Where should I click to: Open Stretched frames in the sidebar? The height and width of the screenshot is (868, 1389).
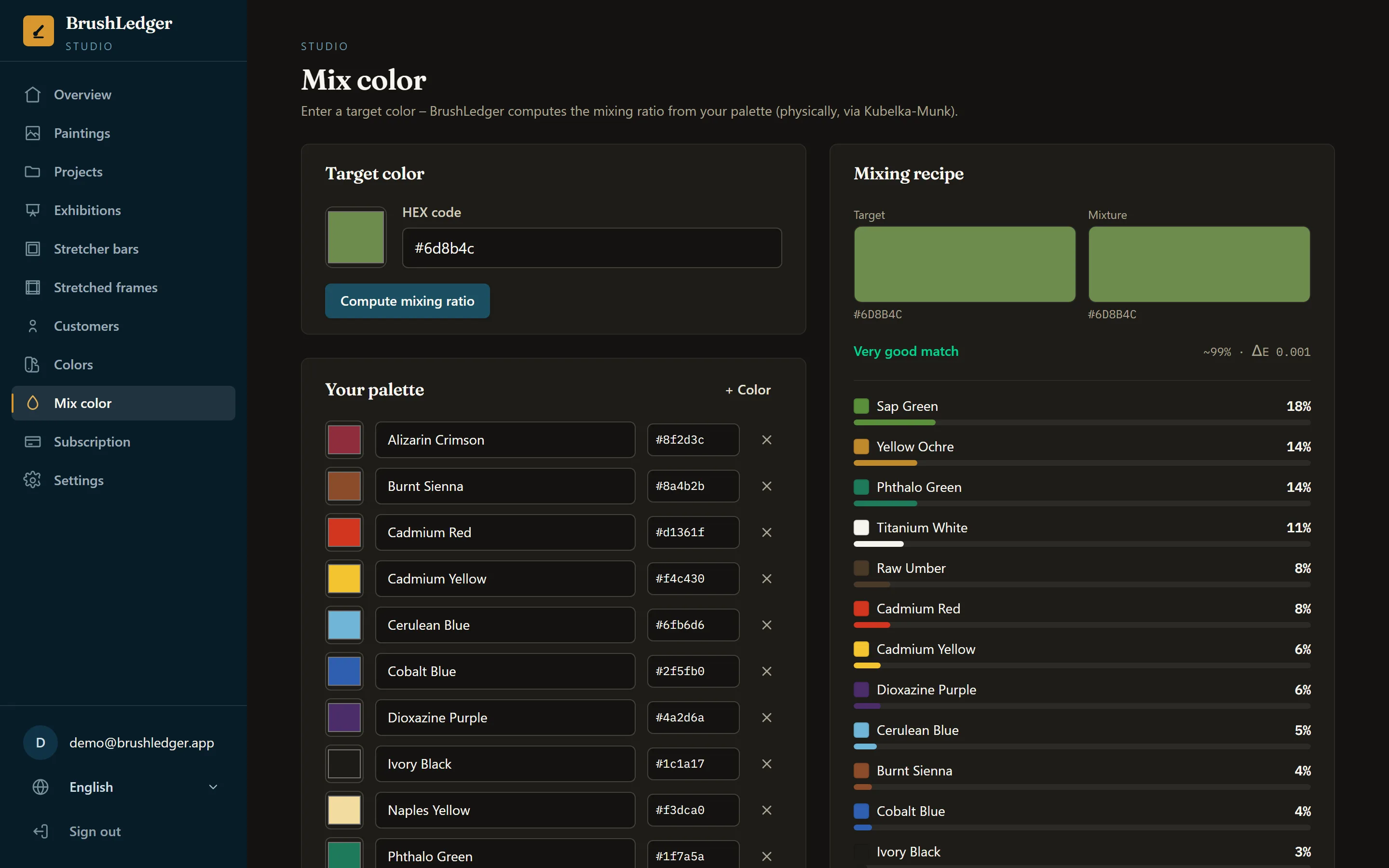pos(123,287)
